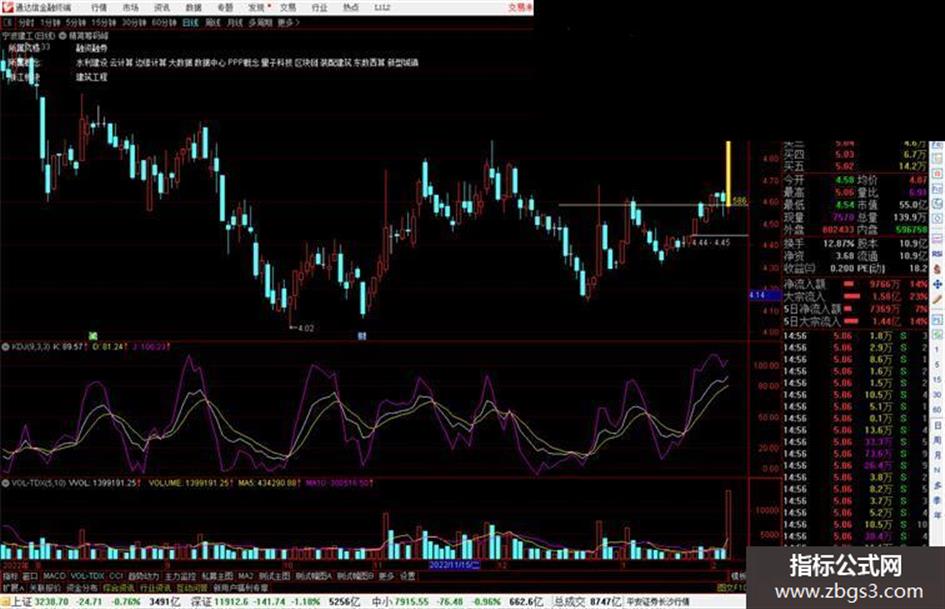Select the 主力监控 indicator tab
Viewport: 945px width, 609px height.
coord(180,576)
